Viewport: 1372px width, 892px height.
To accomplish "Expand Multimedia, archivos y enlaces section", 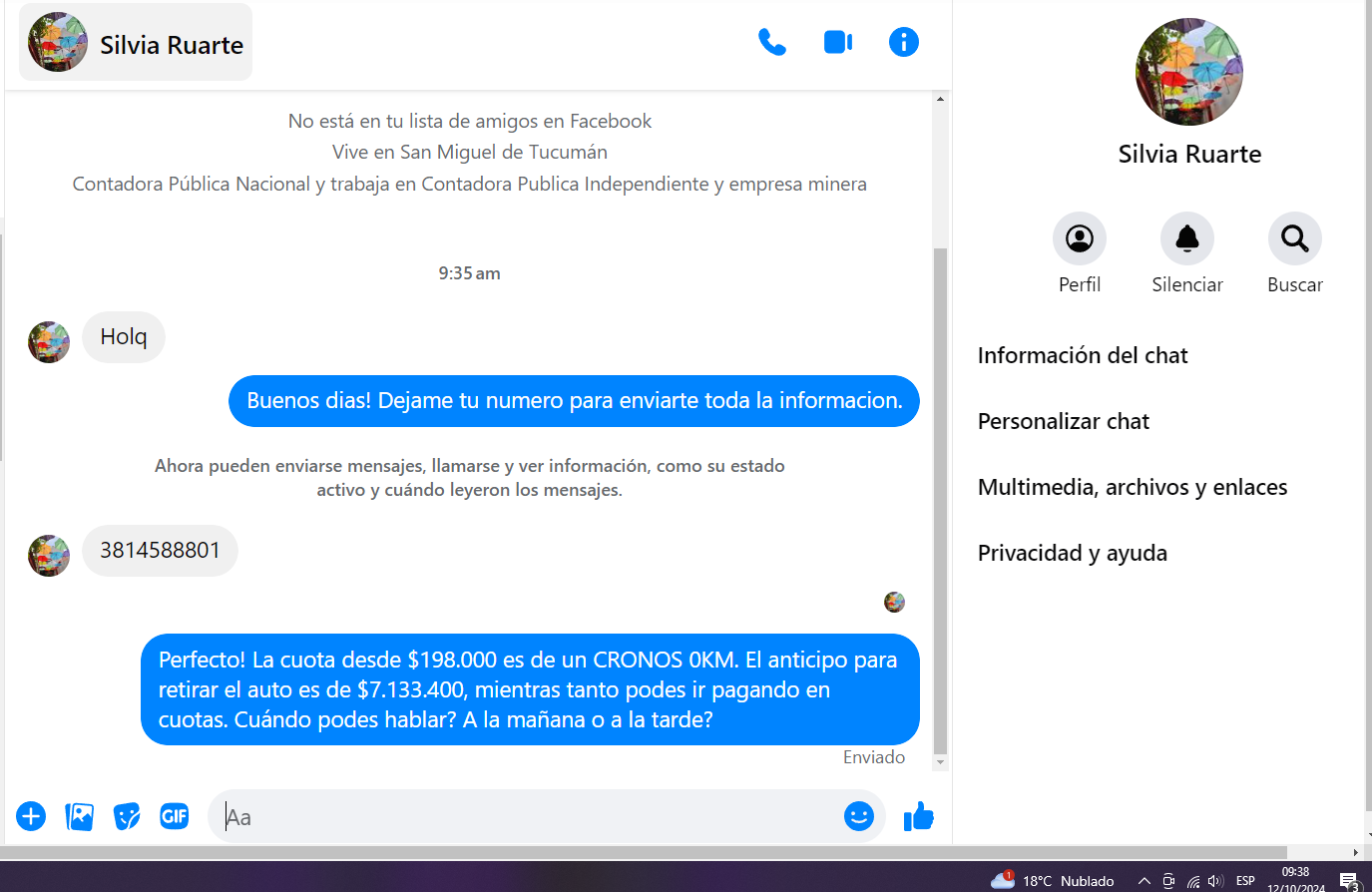I will click(x=1133, y=488).
